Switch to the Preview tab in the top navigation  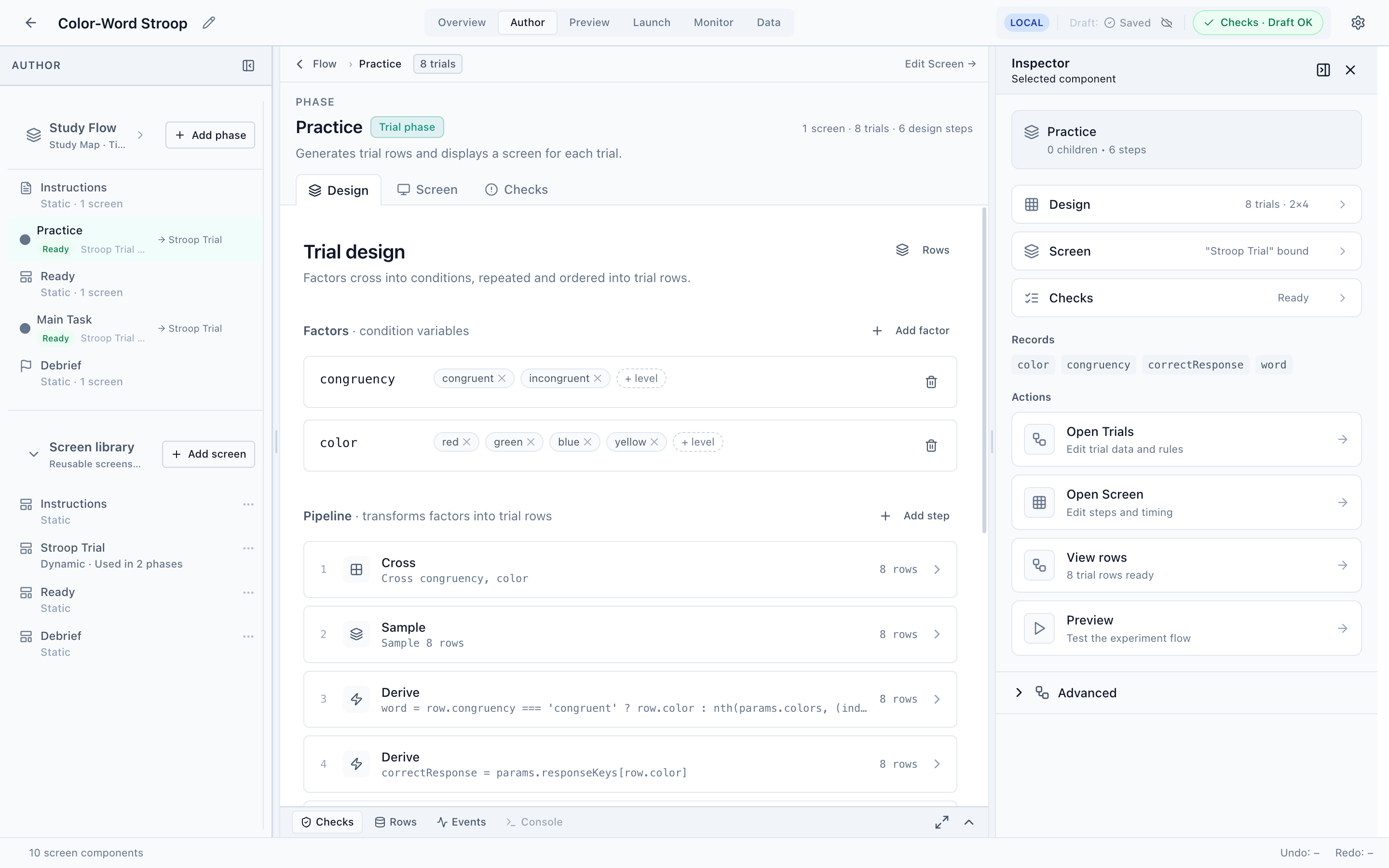tap(589, 23)
